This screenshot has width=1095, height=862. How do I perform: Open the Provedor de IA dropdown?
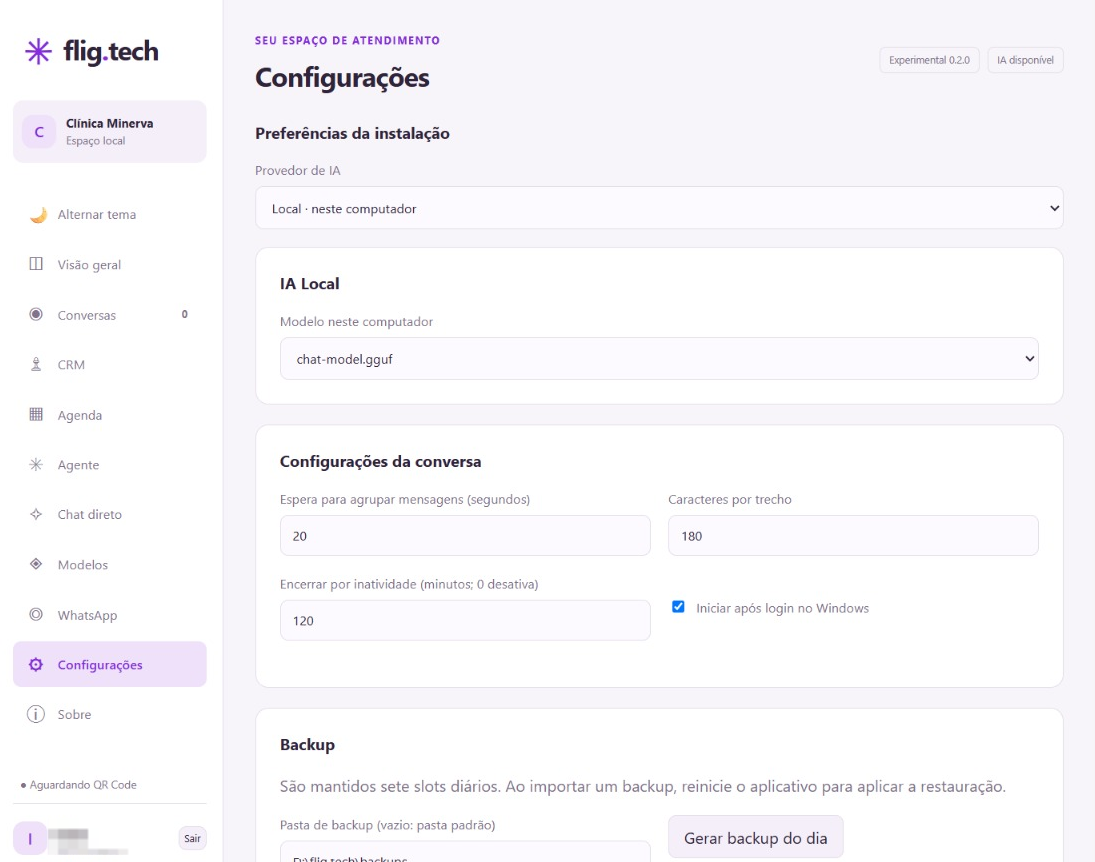click(659, 207)
